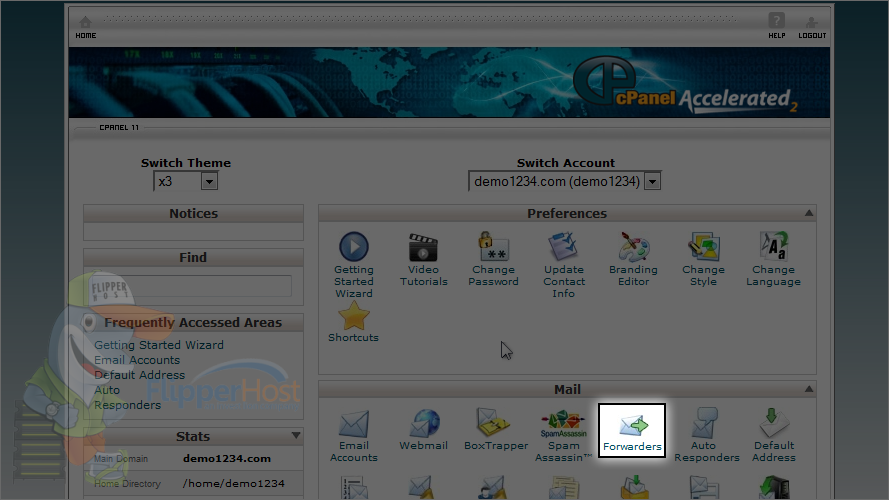Open Video Tutorials

[424, 259]
